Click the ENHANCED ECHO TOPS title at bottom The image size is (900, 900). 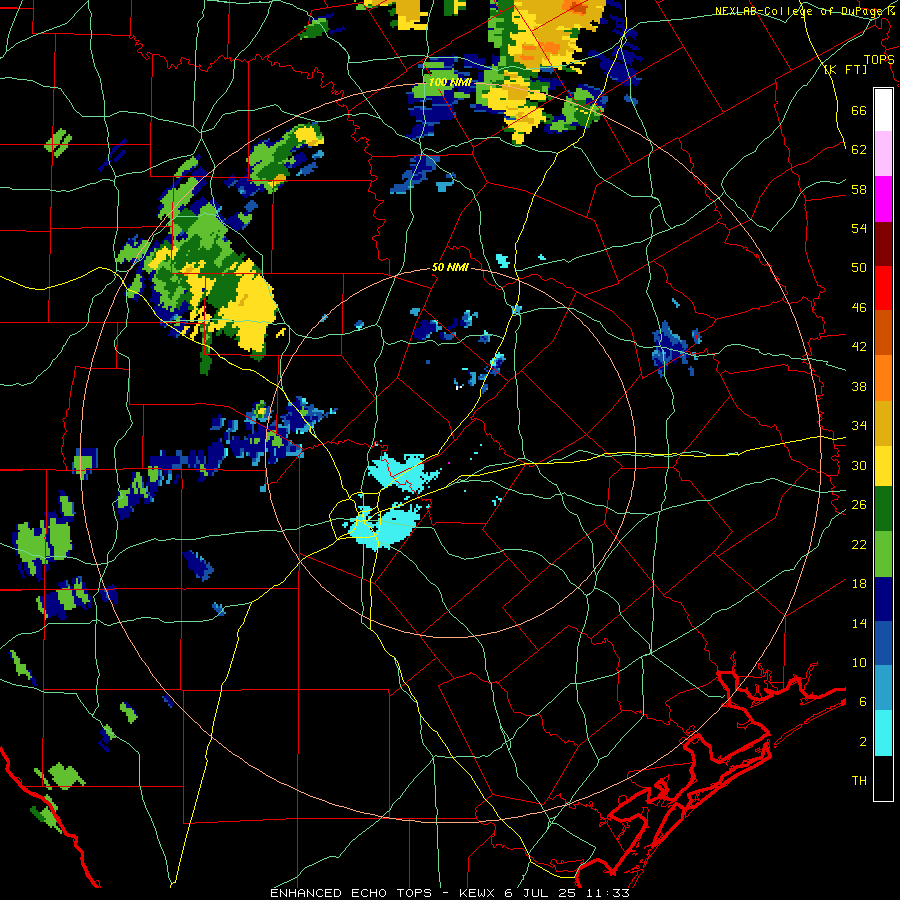click(x=449, y=893)
